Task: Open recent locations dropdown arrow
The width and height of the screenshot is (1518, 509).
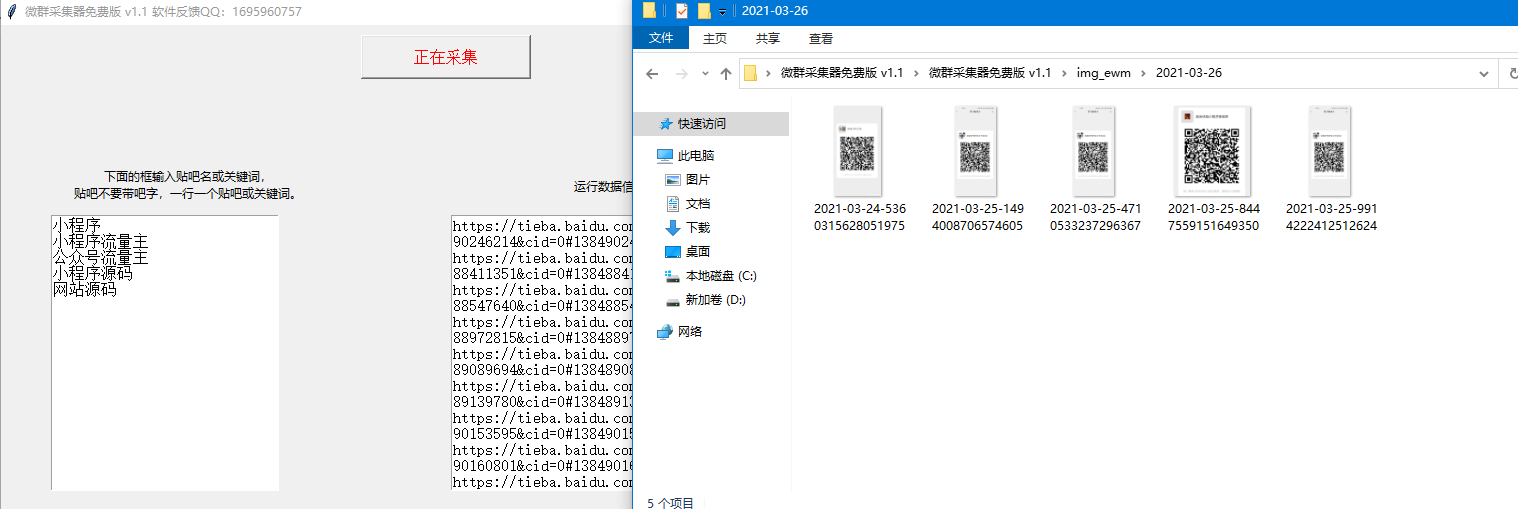Action: click(705, 73)
